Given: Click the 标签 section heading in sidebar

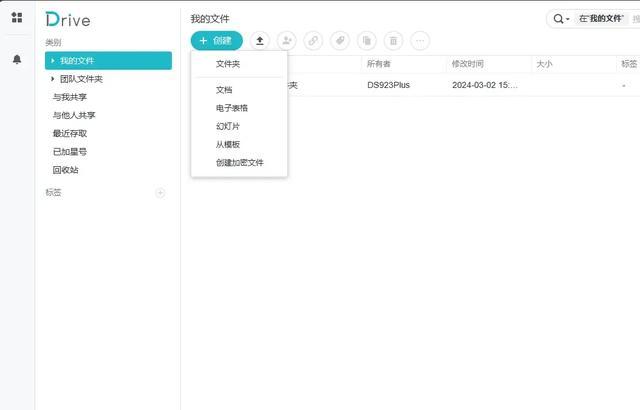Looking at the screenshot, I should click(x=53, y=193).
